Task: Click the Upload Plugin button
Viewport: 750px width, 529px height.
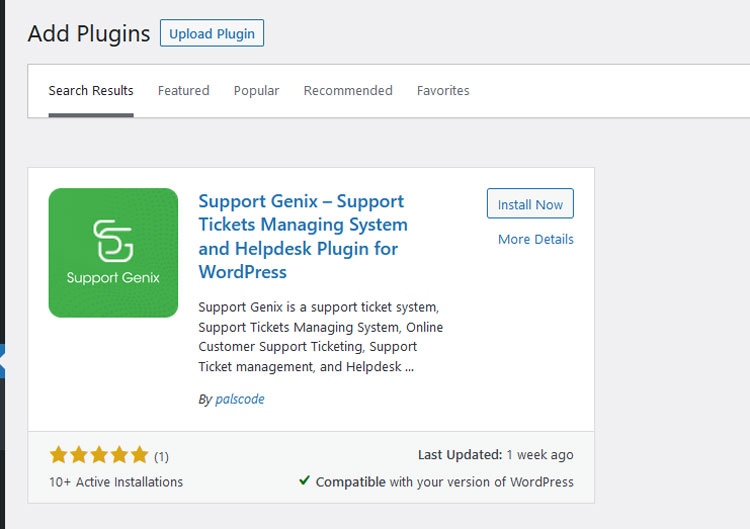Action: coord(212,33)
